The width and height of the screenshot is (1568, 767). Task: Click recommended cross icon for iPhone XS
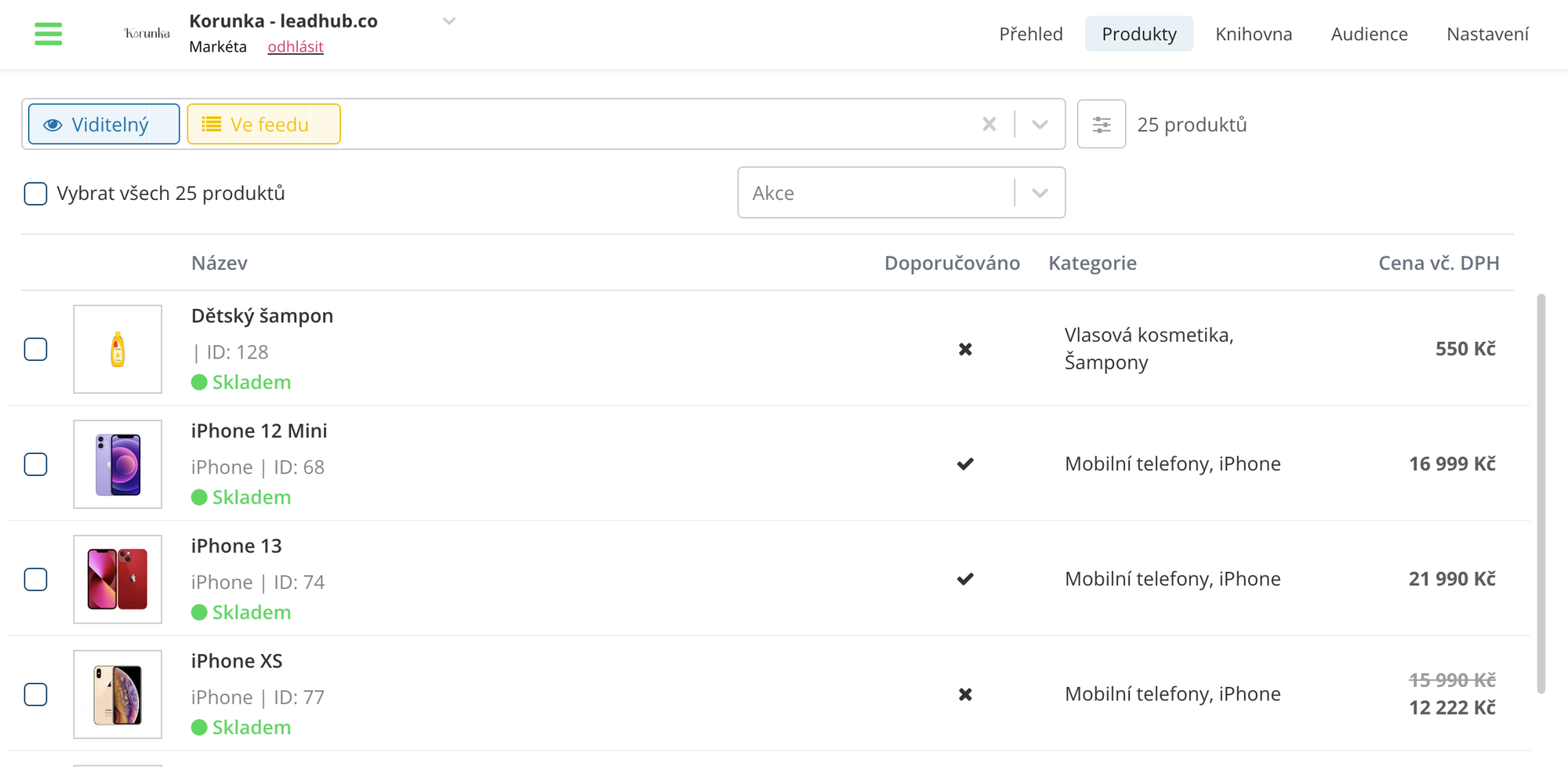(x=965, y=694)
